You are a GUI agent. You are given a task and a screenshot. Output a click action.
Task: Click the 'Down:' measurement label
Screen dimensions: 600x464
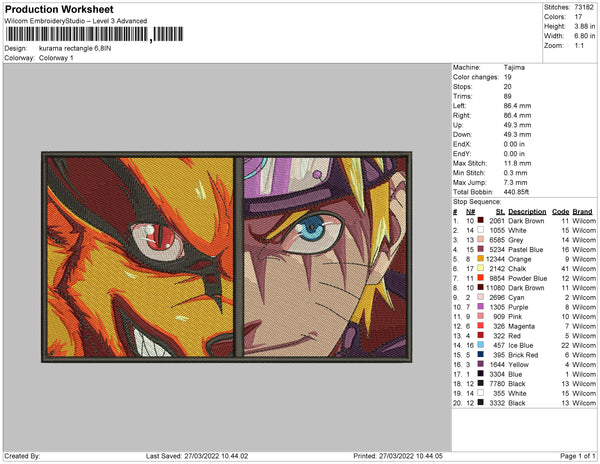pos(462,134)
